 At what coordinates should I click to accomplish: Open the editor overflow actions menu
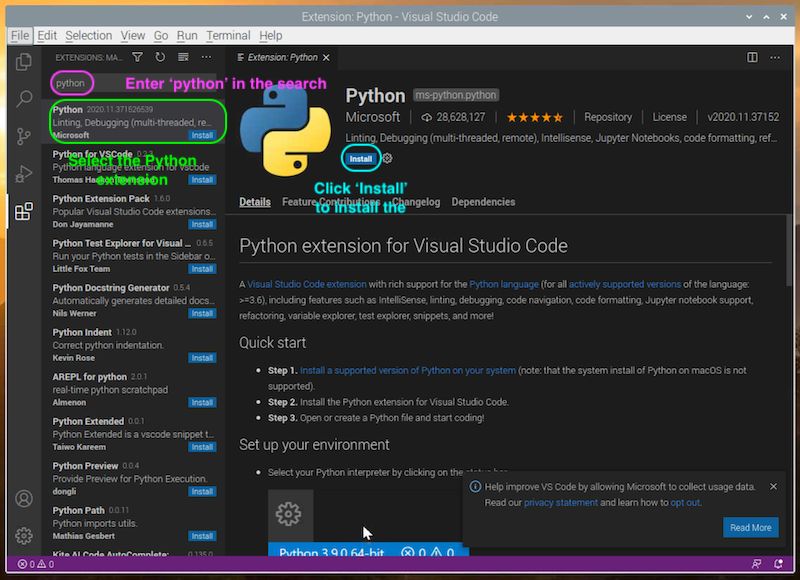click(x=774, y=58)
